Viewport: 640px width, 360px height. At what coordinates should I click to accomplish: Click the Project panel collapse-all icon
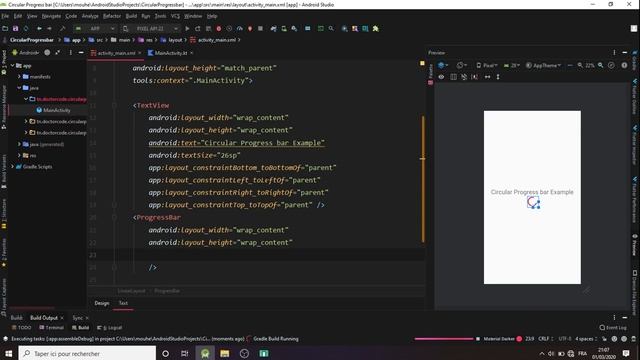click(58, 53)
